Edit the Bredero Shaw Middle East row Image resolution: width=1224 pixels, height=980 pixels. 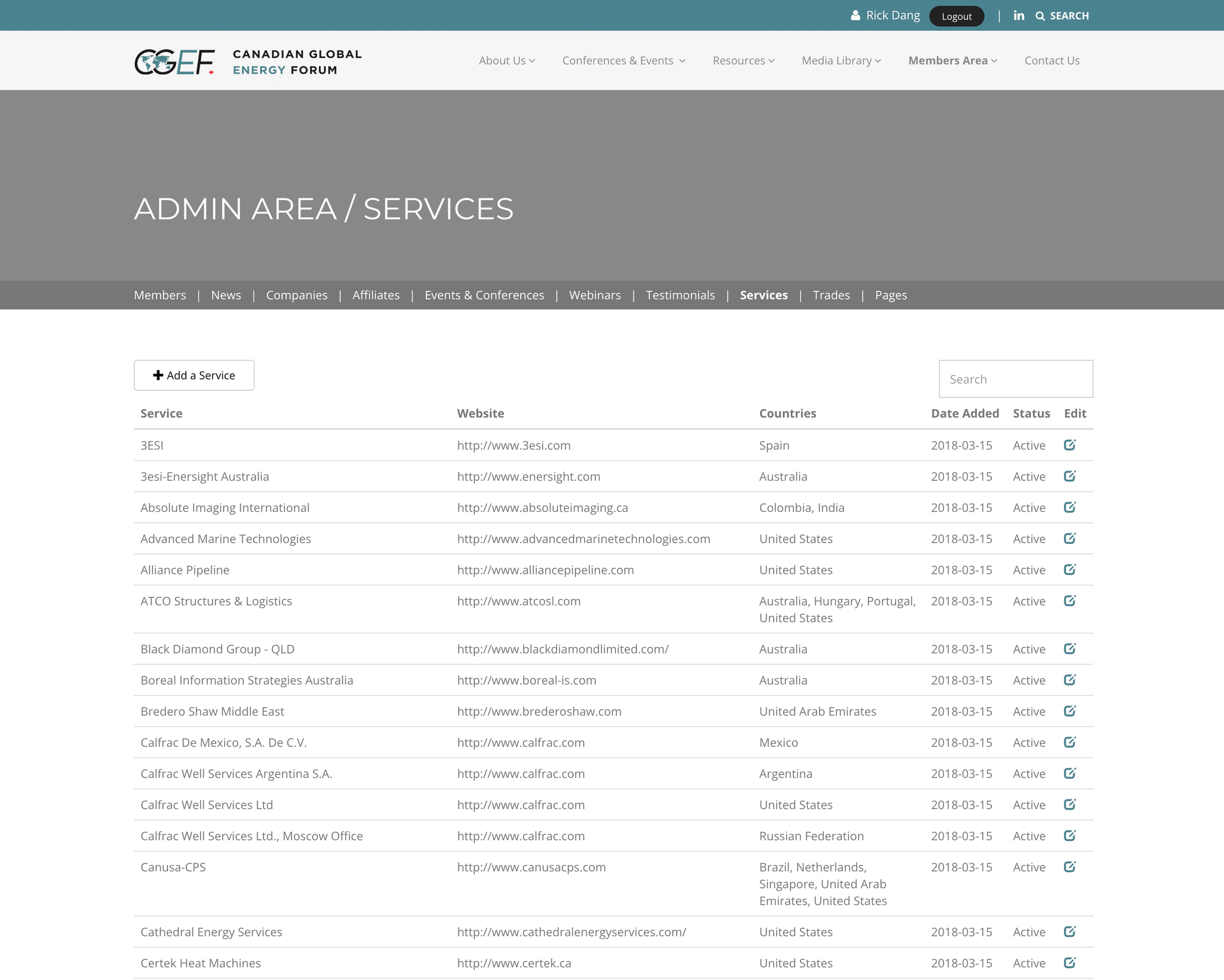coord(1069,711)
